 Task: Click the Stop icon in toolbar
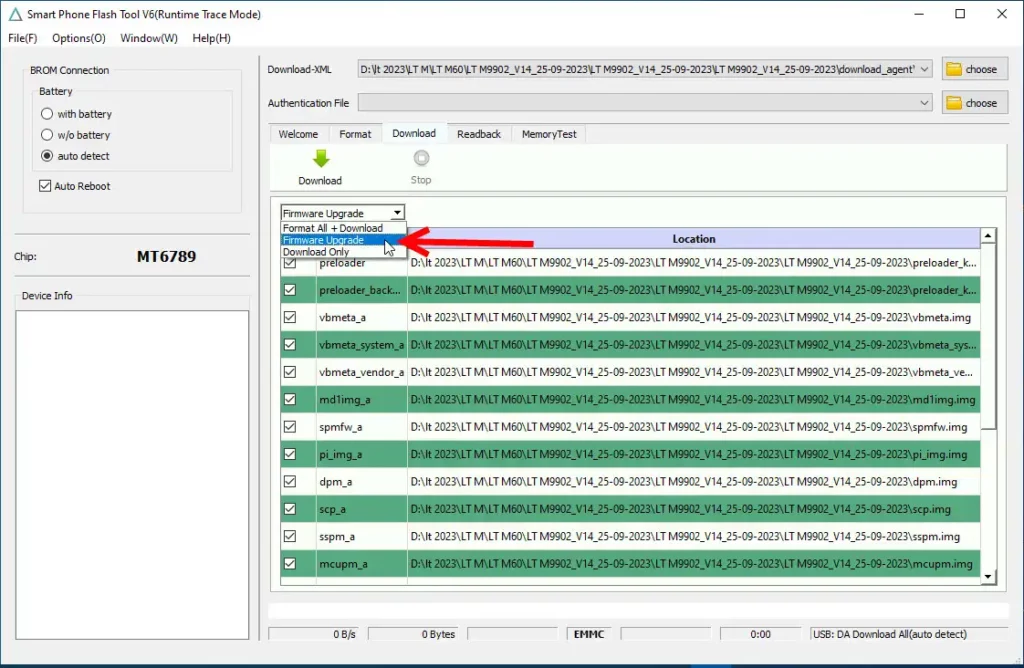click(x=421, y=159)
